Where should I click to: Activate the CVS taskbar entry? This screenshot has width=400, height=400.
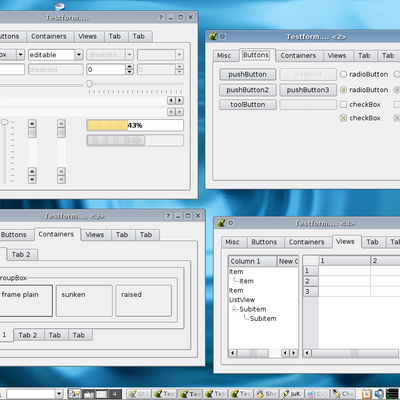tap(317, 394)
